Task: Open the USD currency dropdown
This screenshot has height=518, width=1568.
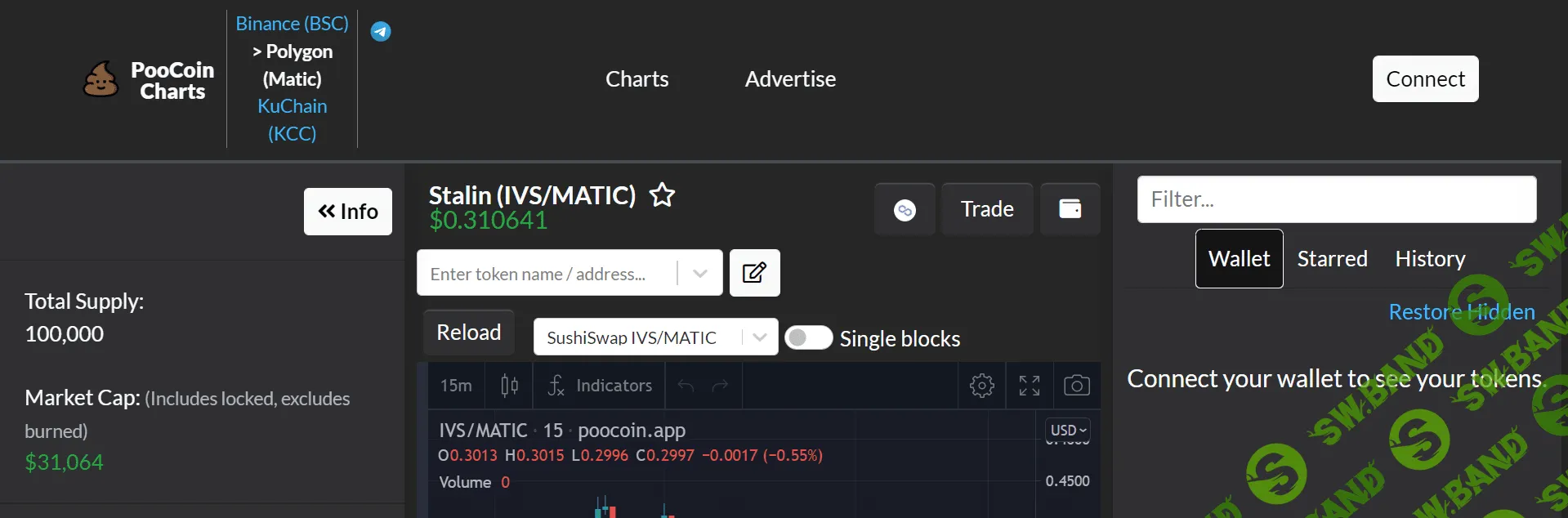Action: tap(1068, 431)
